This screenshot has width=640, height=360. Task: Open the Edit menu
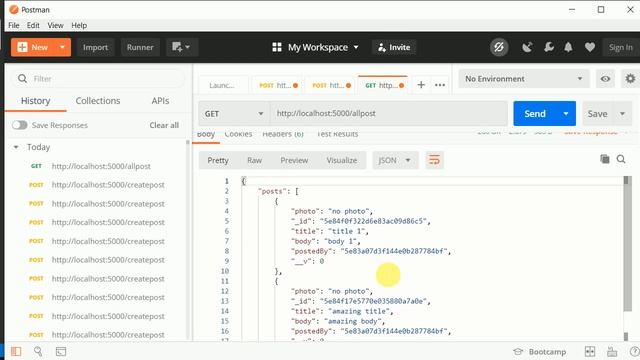(33, 25)
